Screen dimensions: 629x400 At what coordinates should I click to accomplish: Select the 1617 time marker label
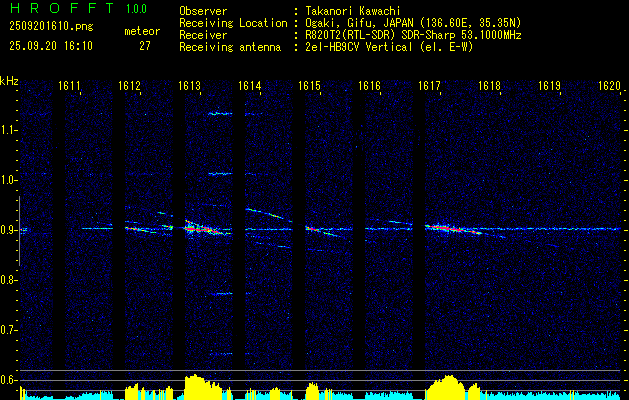click(x=429, y=85)
